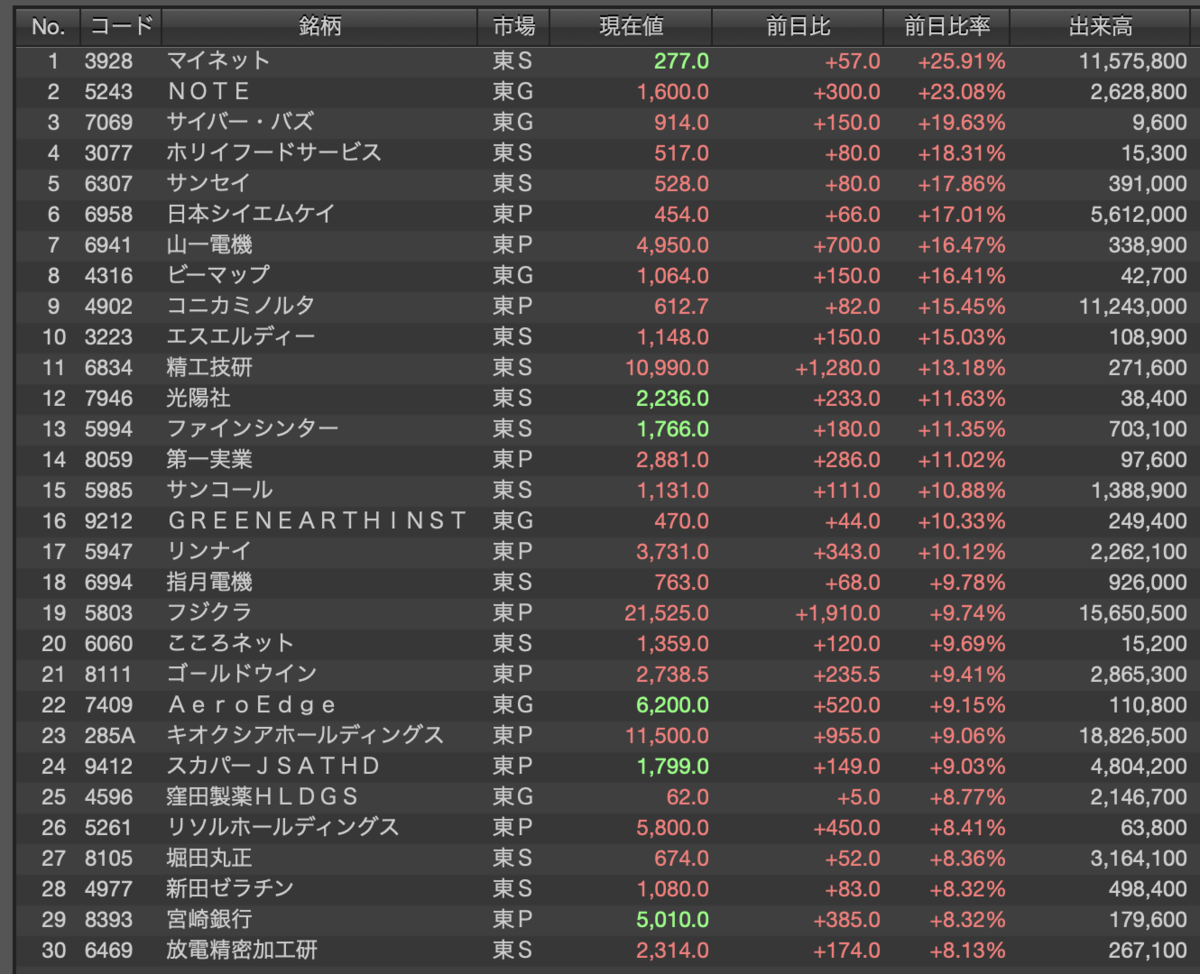Sort by the 銘柄 column header
1200x974 pixels.
pos(320,27)
